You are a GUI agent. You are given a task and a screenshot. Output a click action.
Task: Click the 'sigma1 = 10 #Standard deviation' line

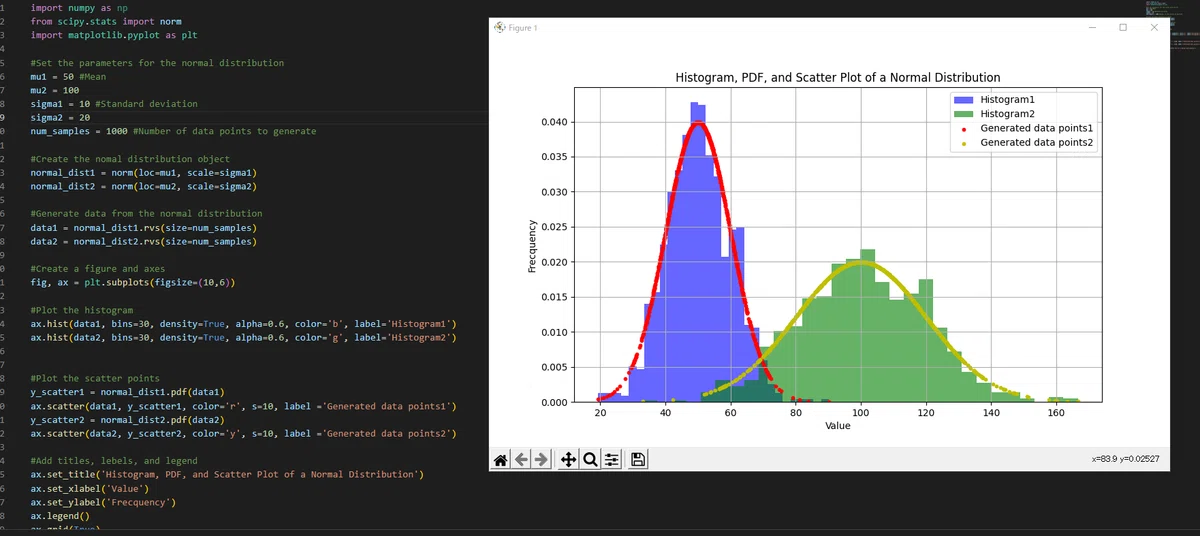click(x=114, y=104)
